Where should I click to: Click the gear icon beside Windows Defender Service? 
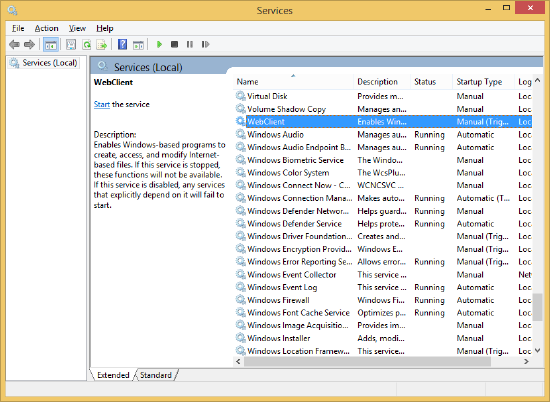point(240,223)
